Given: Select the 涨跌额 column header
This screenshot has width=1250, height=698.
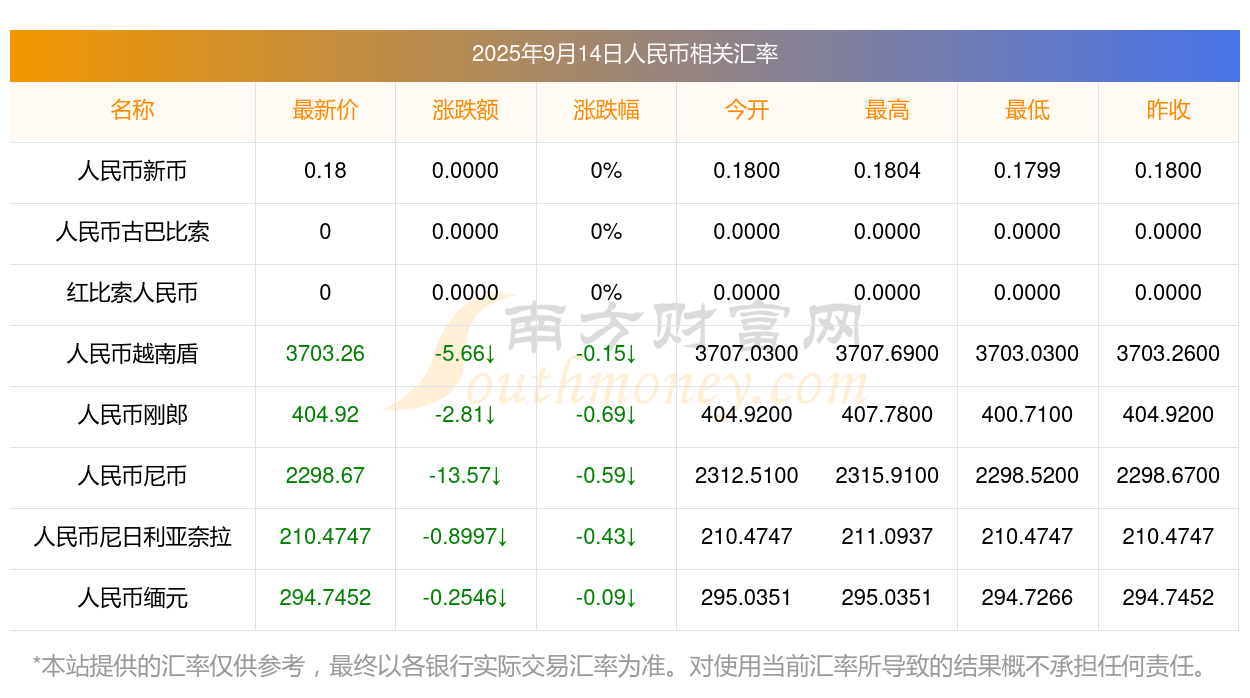Looking at the screenshot, I should tap(466, 110).
